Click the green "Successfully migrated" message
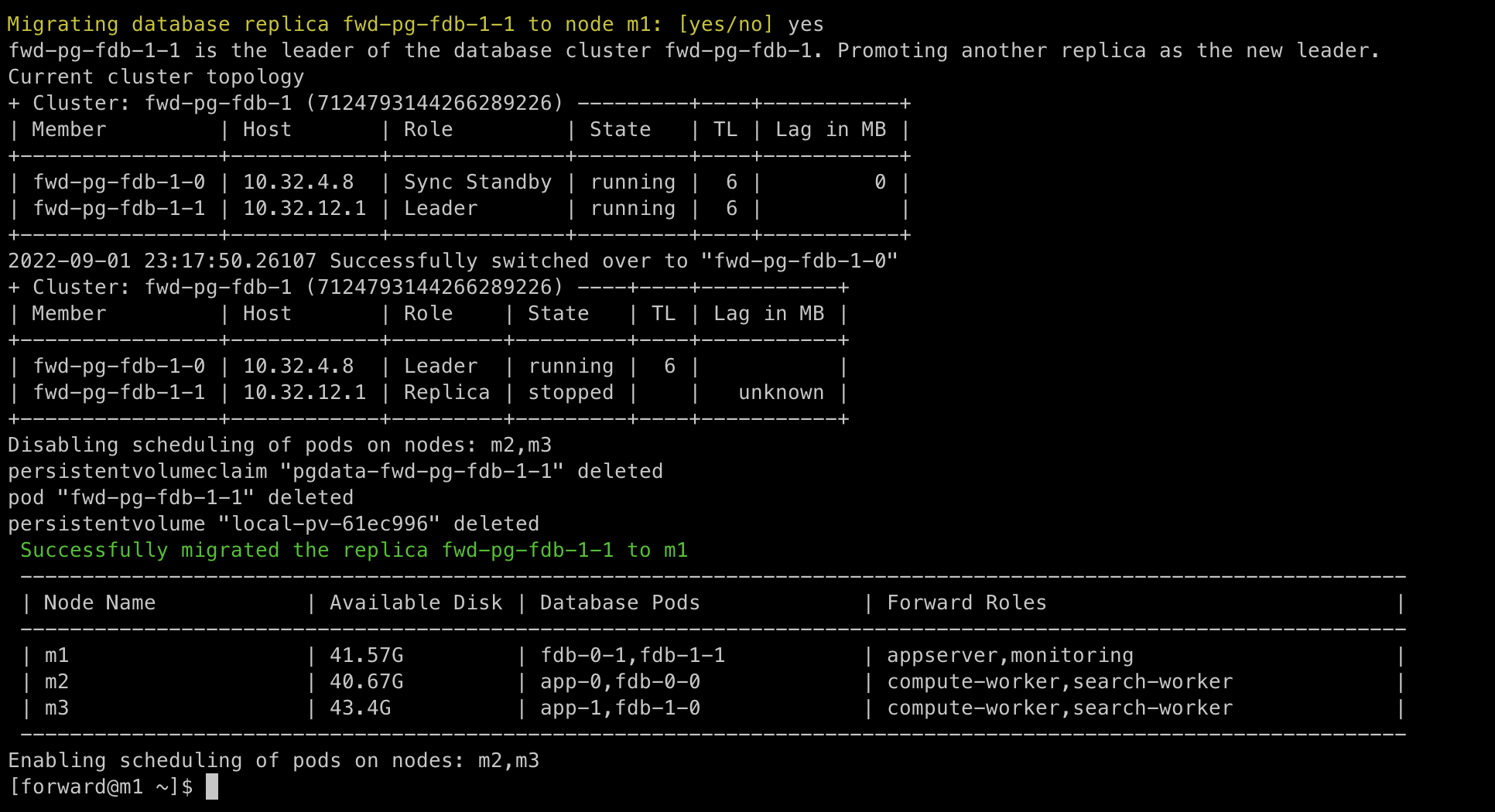The image size is (1495, 812). (354, 550)
